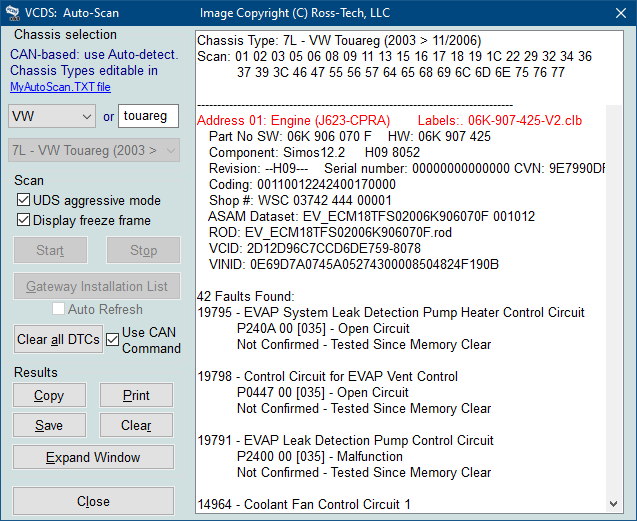Toggle the Use CAN Command checkbox

pos(113,339)
